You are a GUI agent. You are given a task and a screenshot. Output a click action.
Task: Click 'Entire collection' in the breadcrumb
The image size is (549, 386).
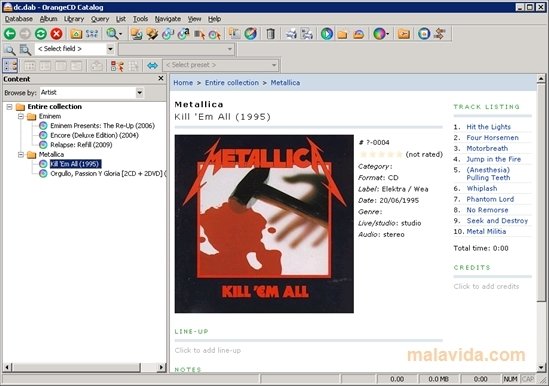pyautogui.click(x=232, y=83)
